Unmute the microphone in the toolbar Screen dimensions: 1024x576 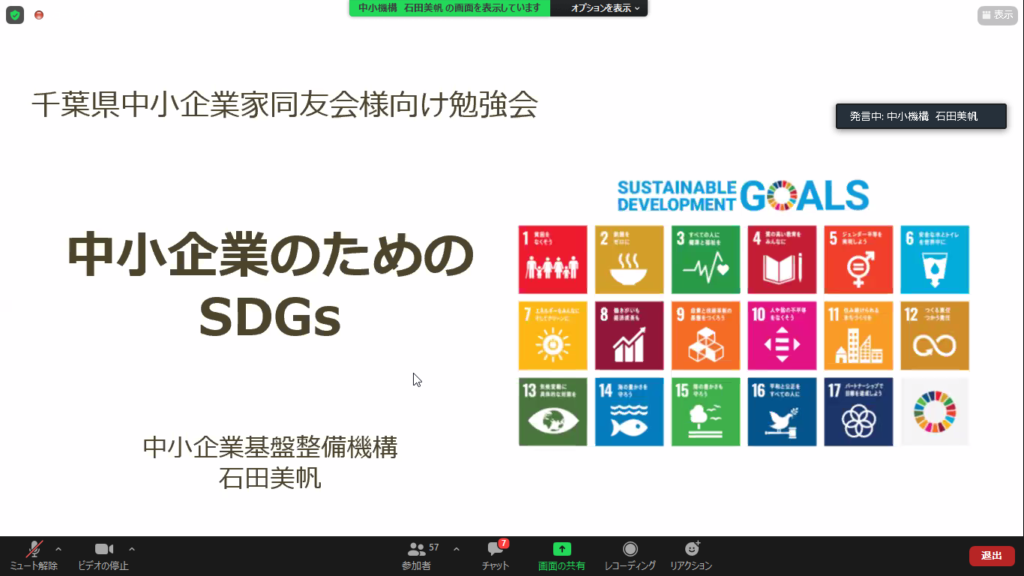click(x=34, y=549)
